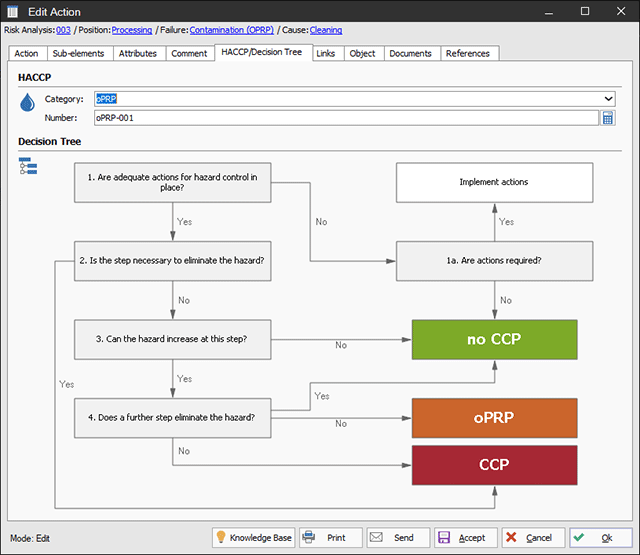Confirm with the Ok button
Screen dimensions: 640x555
click(600, 537)
